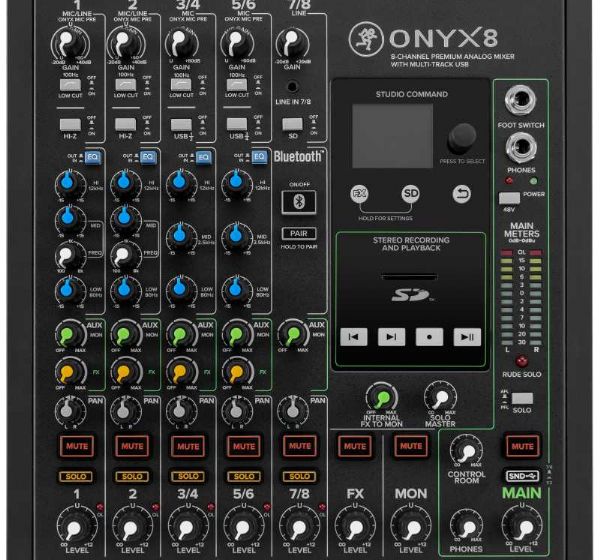Click the Control Room knob

click(x=466, y=451)
